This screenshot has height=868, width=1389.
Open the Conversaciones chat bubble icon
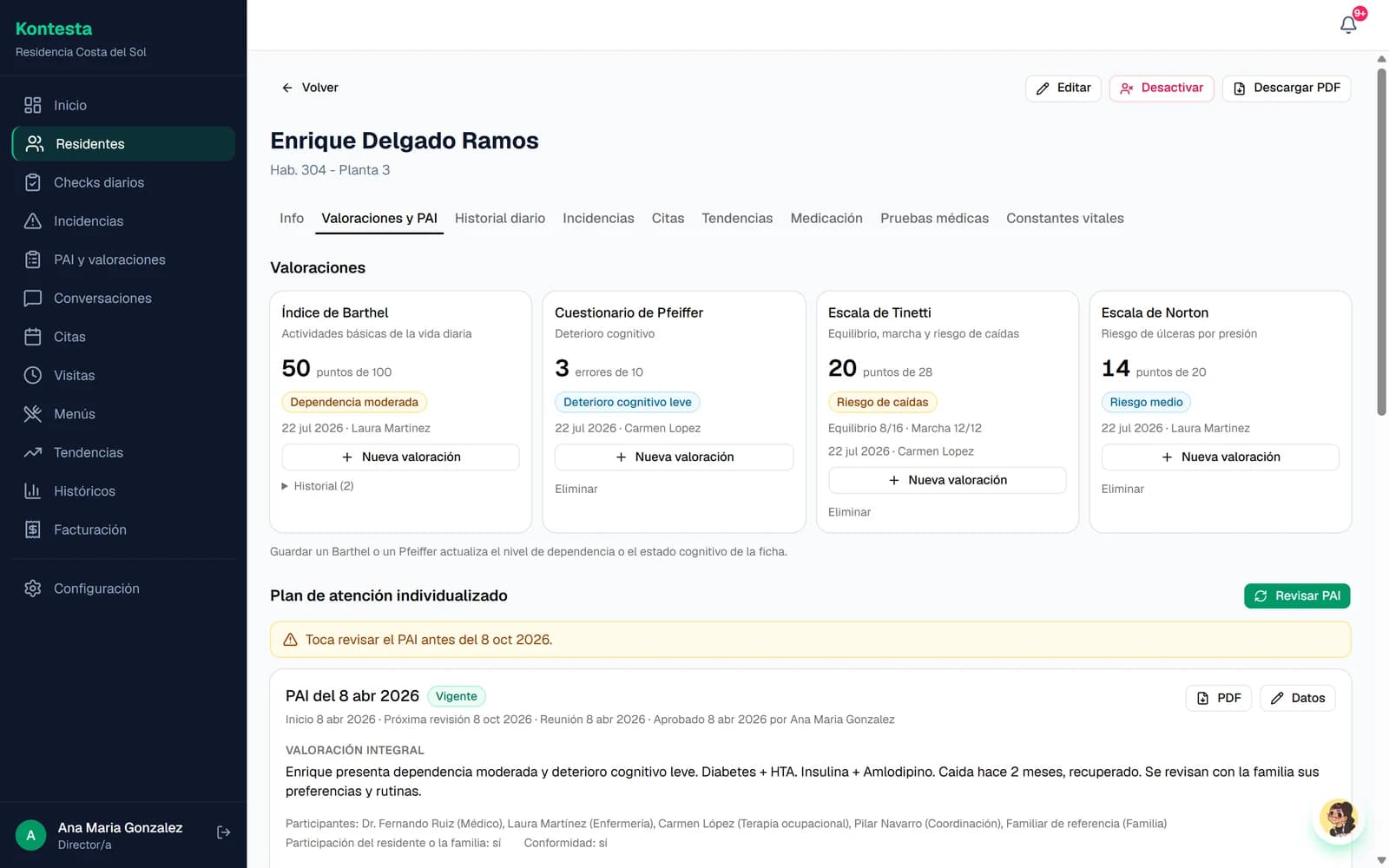coord(33,298)
